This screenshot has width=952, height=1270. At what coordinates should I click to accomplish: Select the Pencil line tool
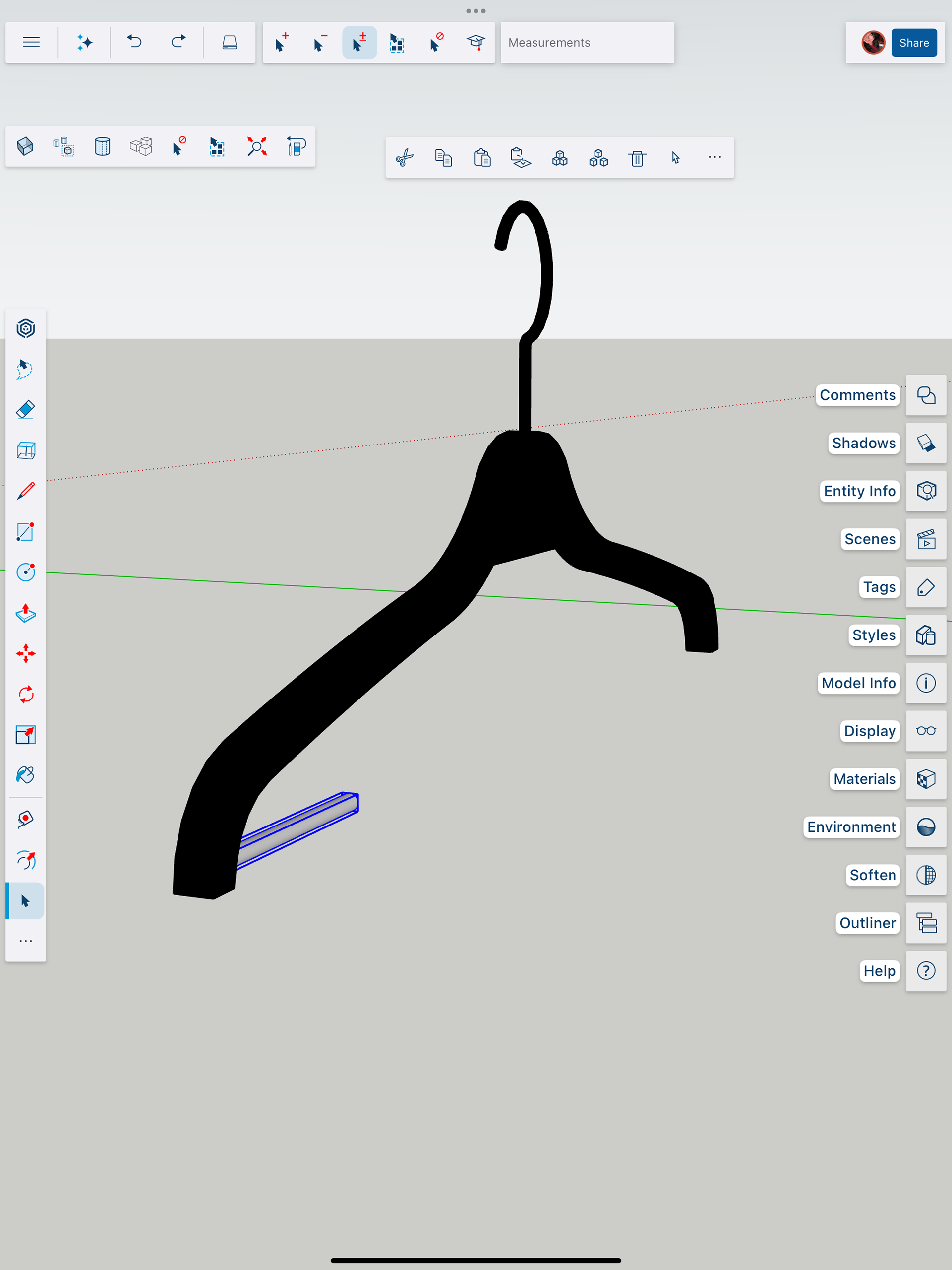point(25,491)
